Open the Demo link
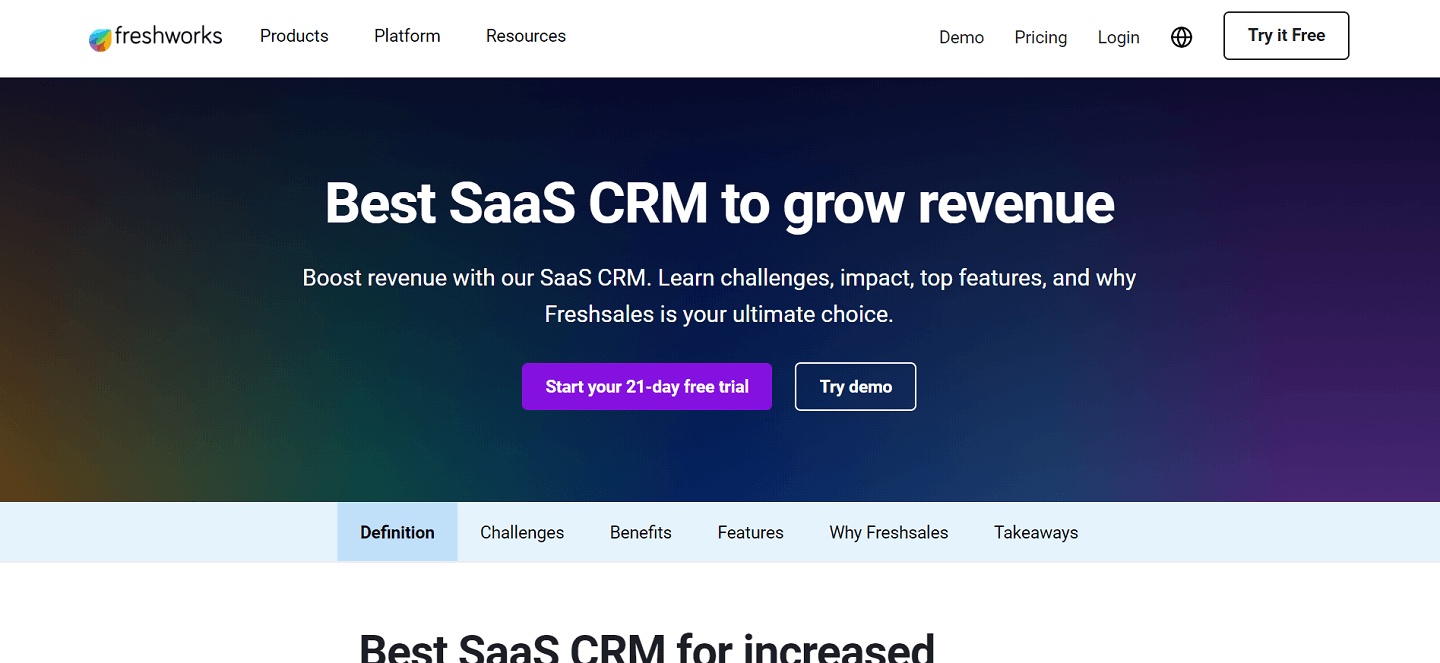 click(x=961, y=37)
